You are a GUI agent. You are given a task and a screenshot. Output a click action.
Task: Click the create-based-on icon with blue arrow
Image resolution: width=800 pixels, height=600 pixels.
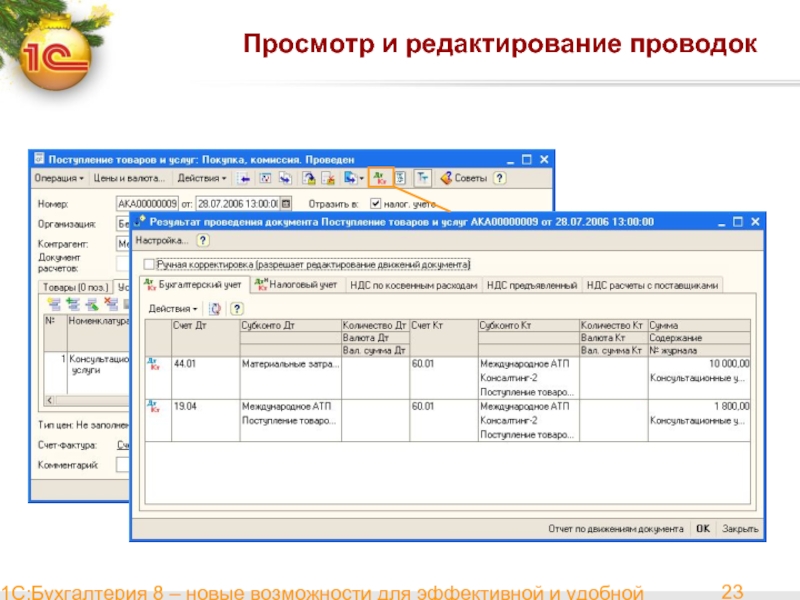[x=350, y=179]
